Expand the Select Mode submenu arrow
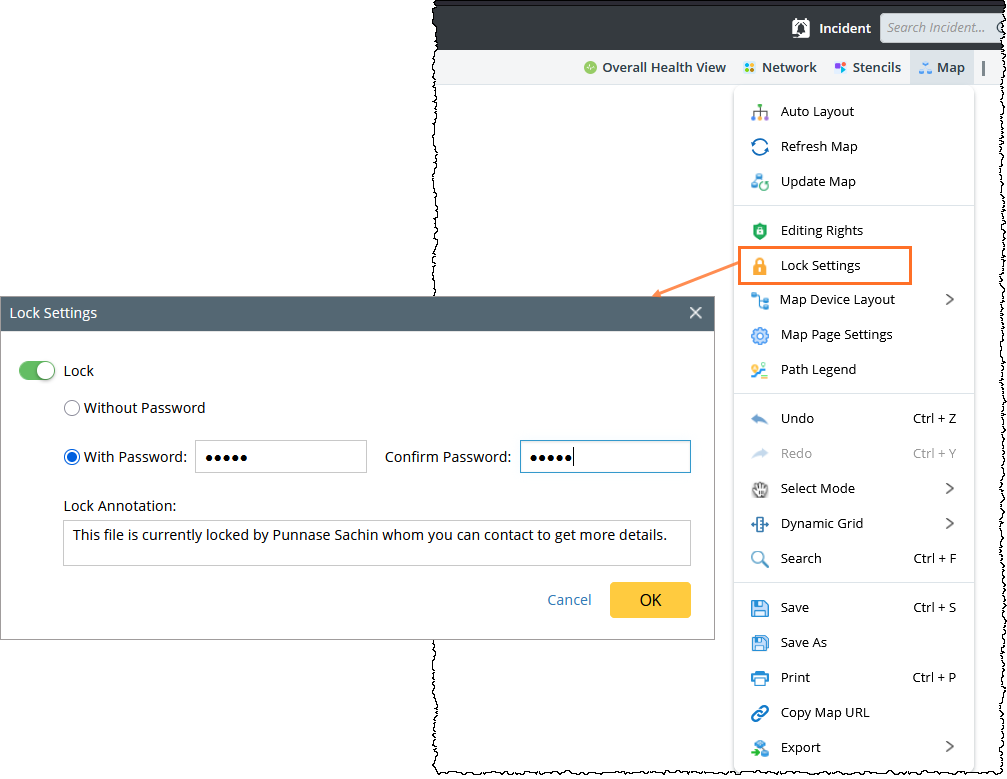The height and width of the screenshot is (779, 1007). [949, 489]
